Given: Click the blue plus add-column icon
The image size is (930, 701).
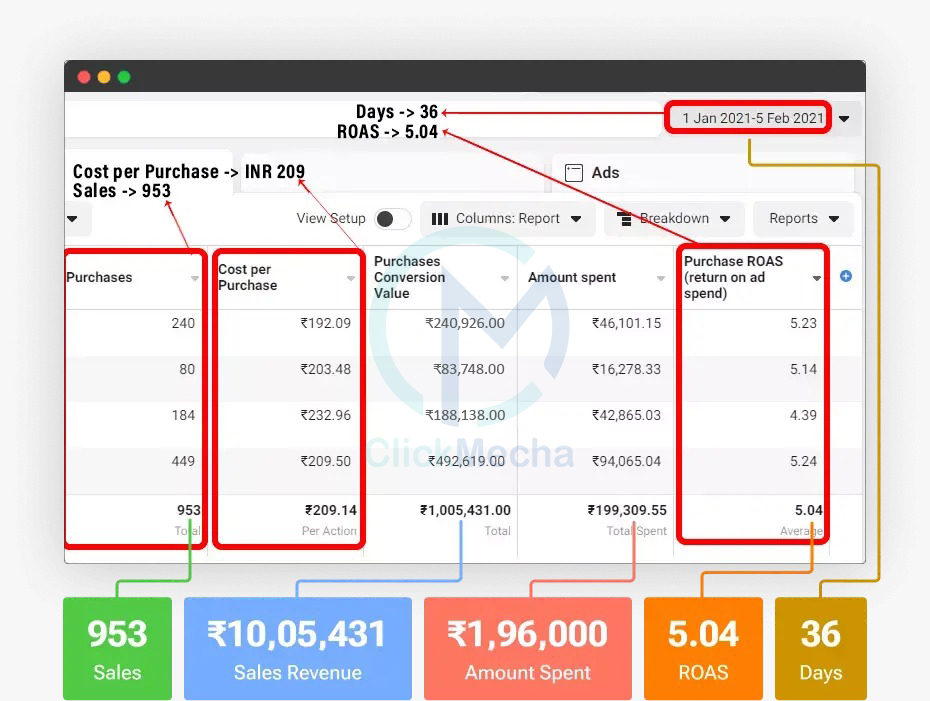Looking at the screenshot, I should (x=846, y=276).
